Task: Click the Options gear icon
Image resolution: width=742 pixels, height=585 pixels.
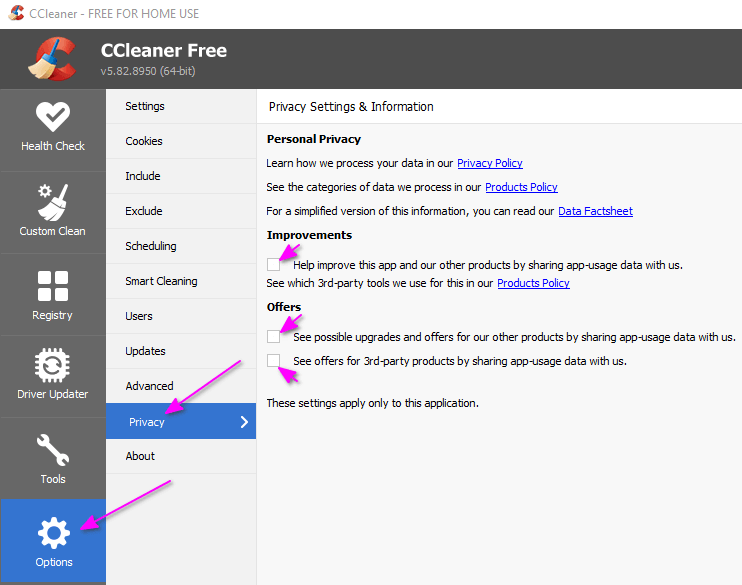Action: pyautogui.click(x=53, y=533)
